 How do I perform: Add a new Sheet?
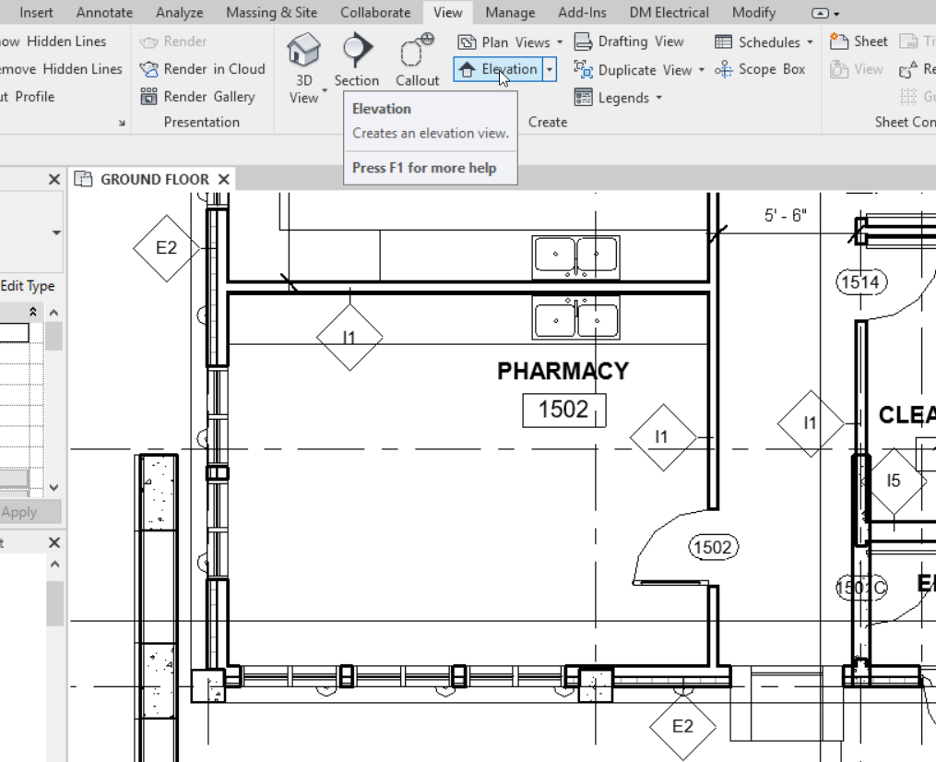(858, 42)
